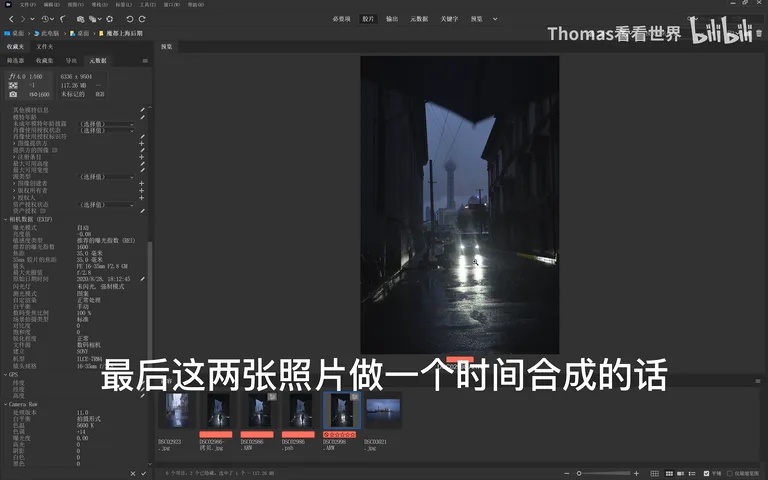Edit 模特年龄 with pencil icon
Screen dimensions: 768x480
[x=142, y=117]
